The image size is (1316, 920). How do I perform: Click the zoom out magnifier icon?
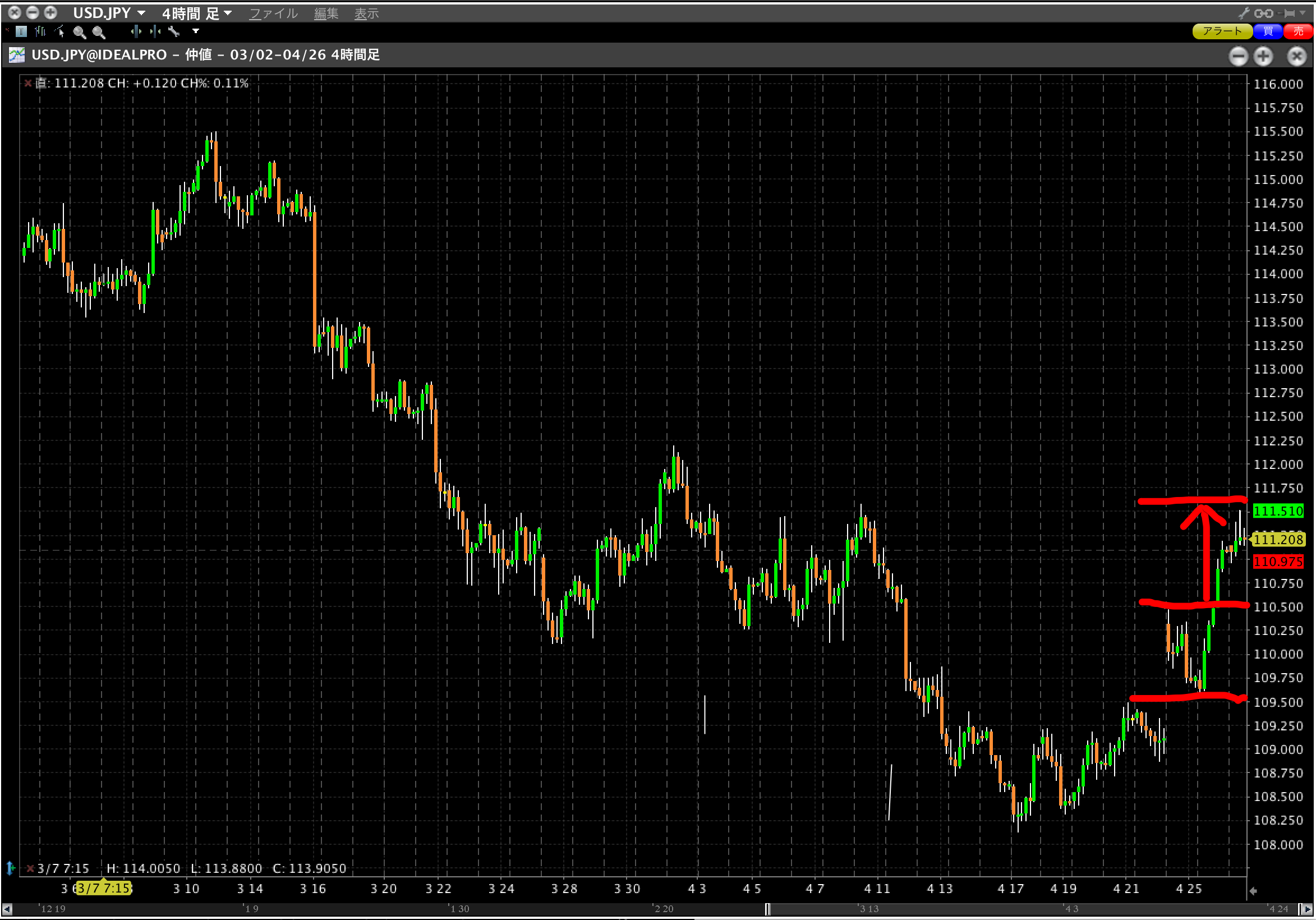pyautogui.click(x=99, y=32)
